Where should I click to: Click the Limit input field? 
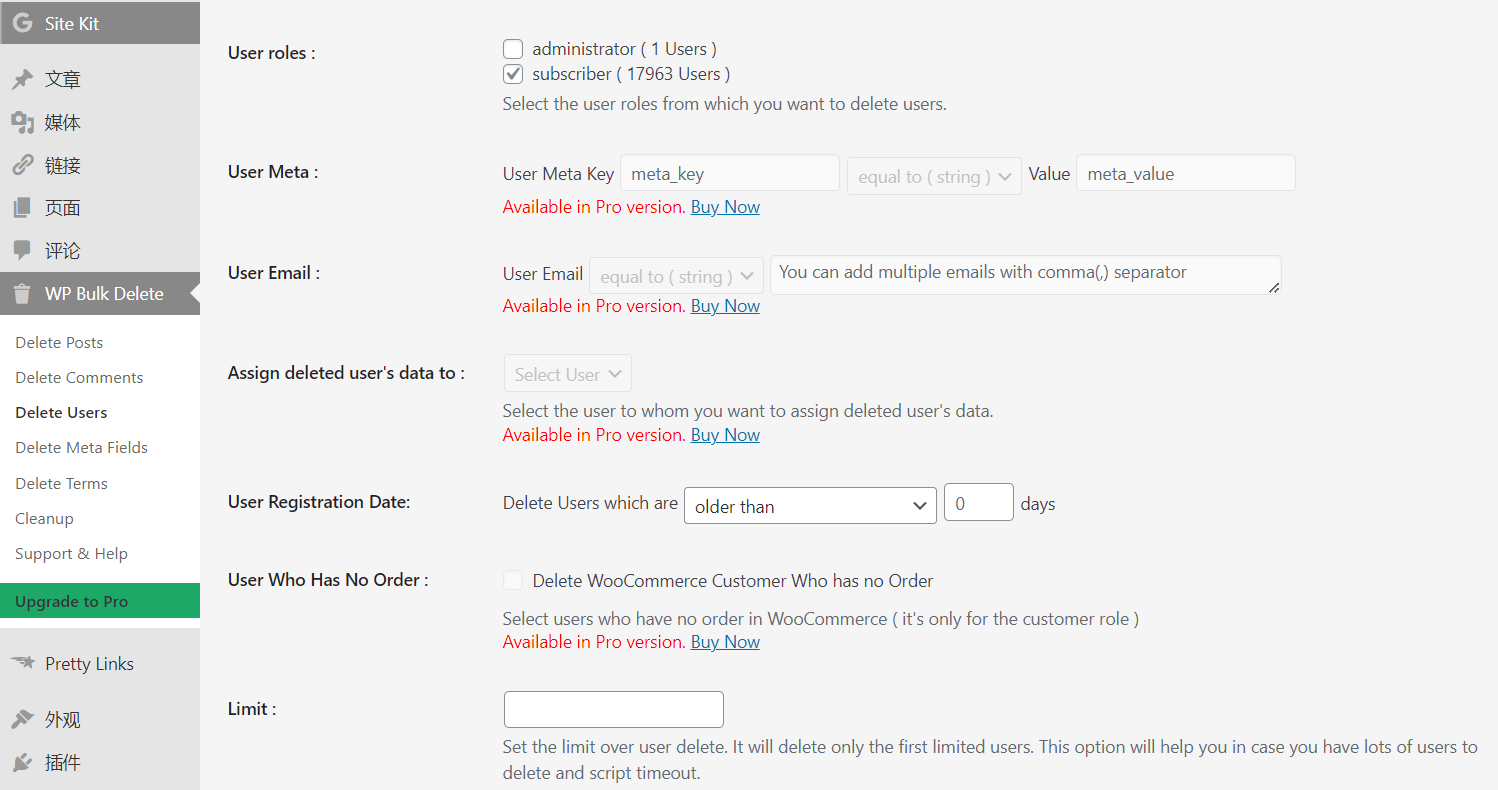(x=614, y=709)
